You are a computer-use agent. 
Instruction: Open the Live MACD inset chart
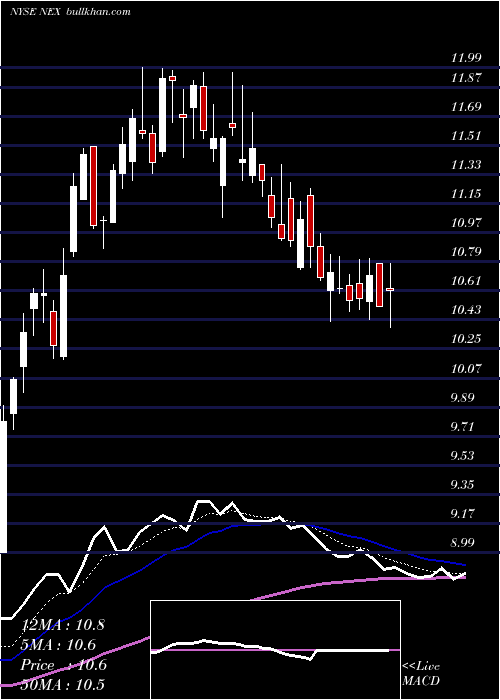tap(275, 650)
